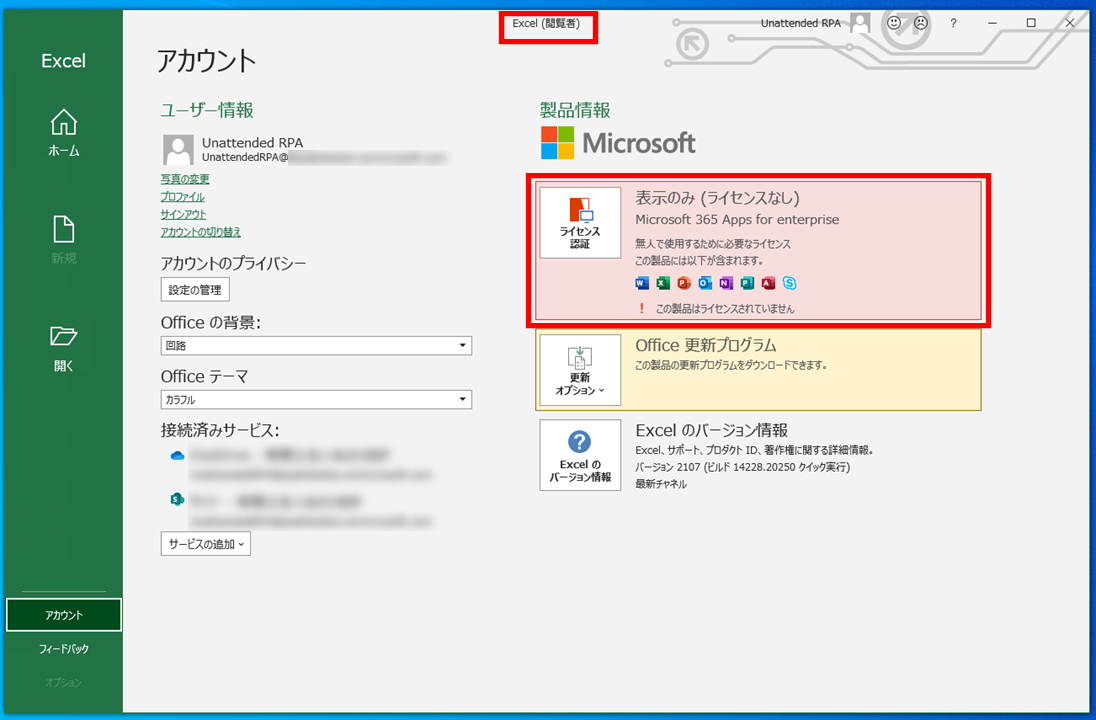Send a frown feedback face
This screenshot has height=720, width=1096.
[x=921, y=23]
